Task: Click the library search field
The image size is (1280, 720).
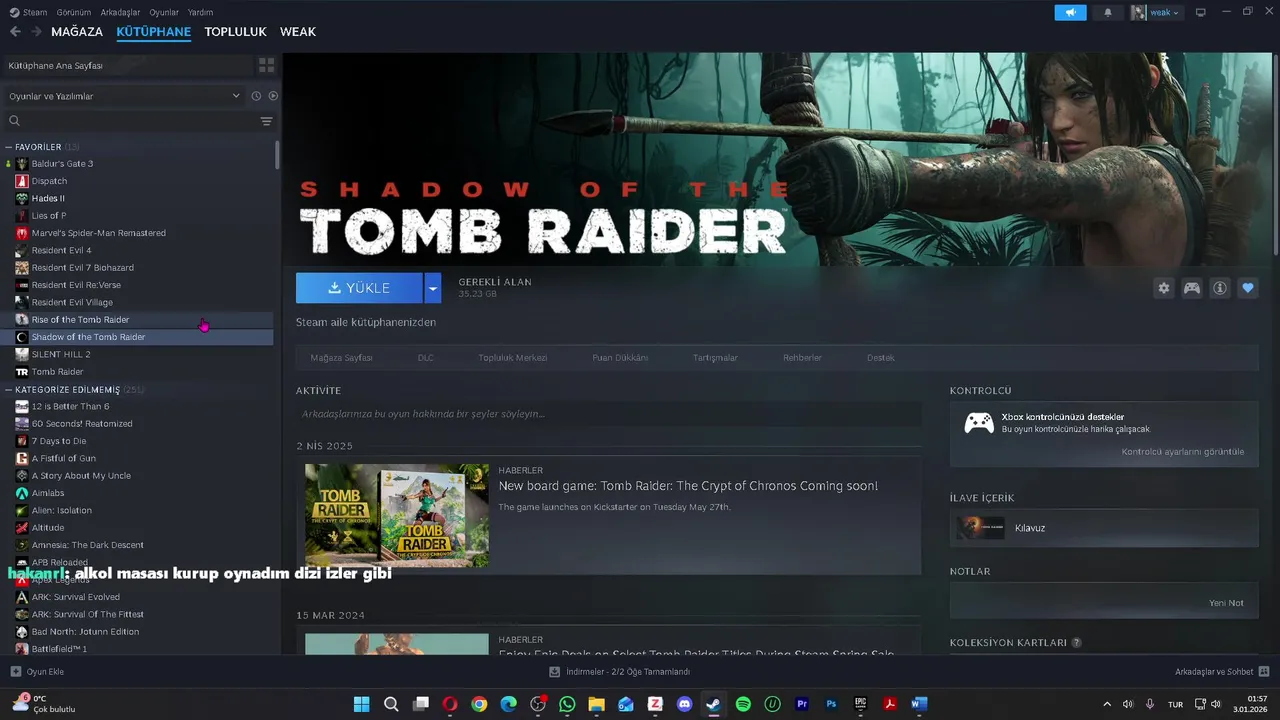Action: click(x=130, y=121)
